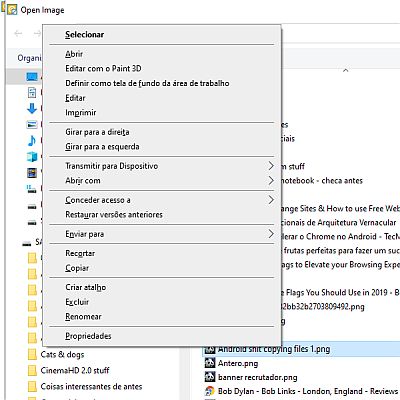Select item 'ange Sites & How to use Free Web'
Screen dimensions: 400x400
pos(341,209)
